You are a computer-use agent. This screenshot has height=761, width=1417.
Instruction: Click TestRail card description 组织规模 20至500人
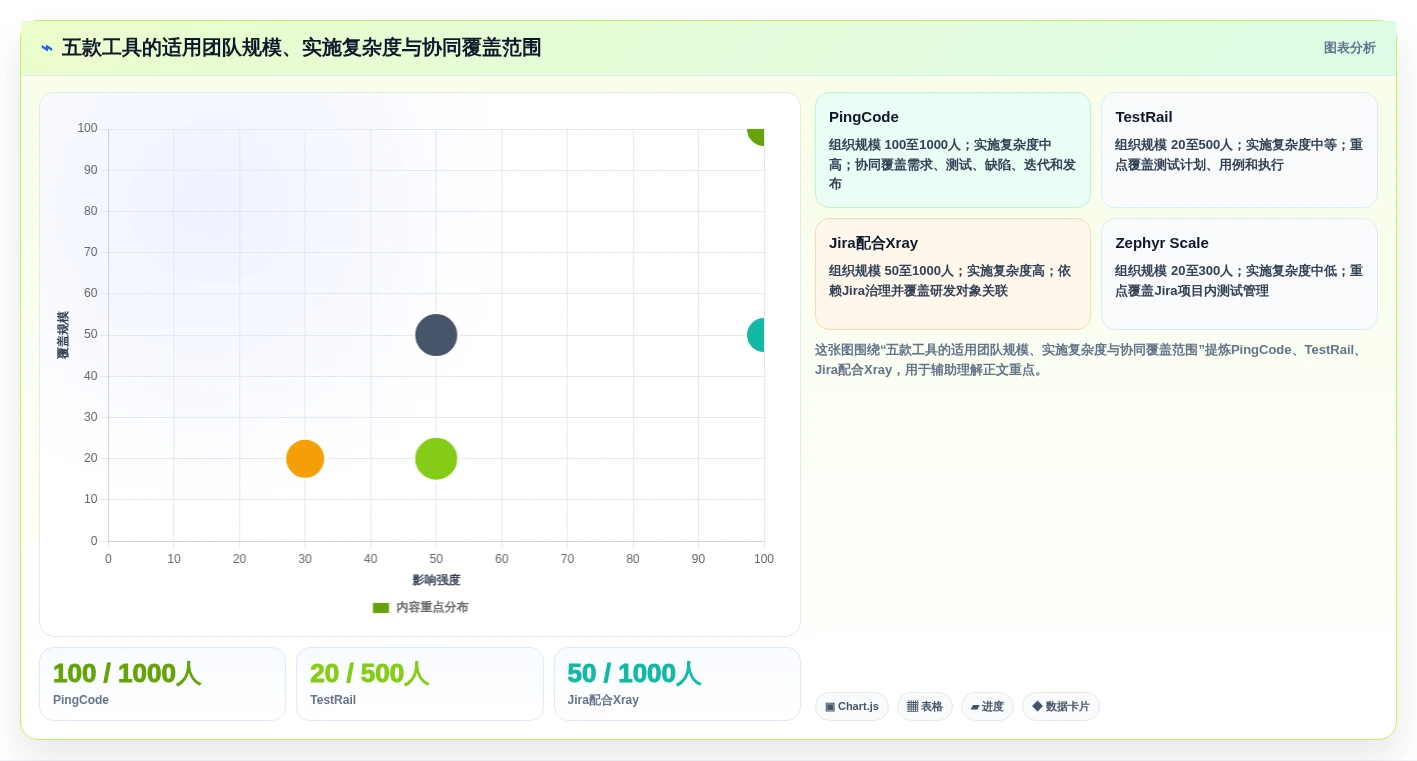tap(1239, 155)
